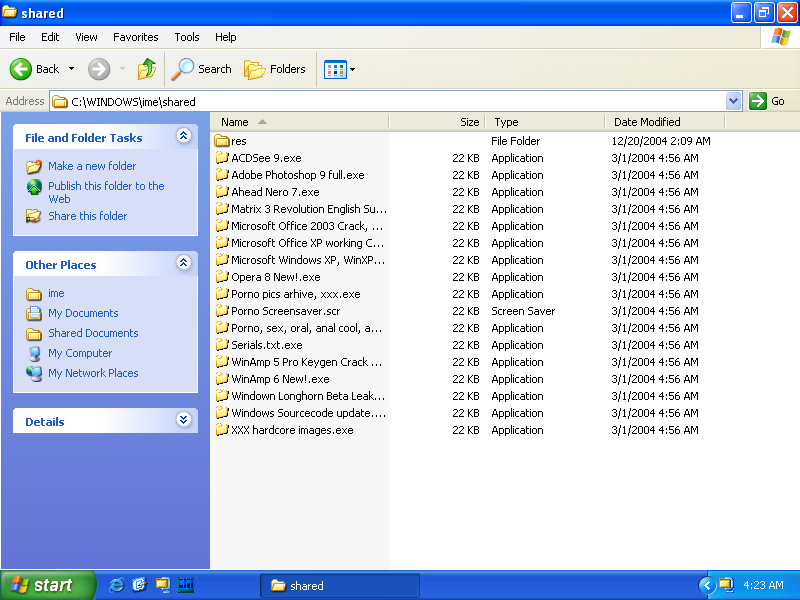The image size is (800, 600).
Task: Sort files by Name column header
Action: [x=299, y=122]
